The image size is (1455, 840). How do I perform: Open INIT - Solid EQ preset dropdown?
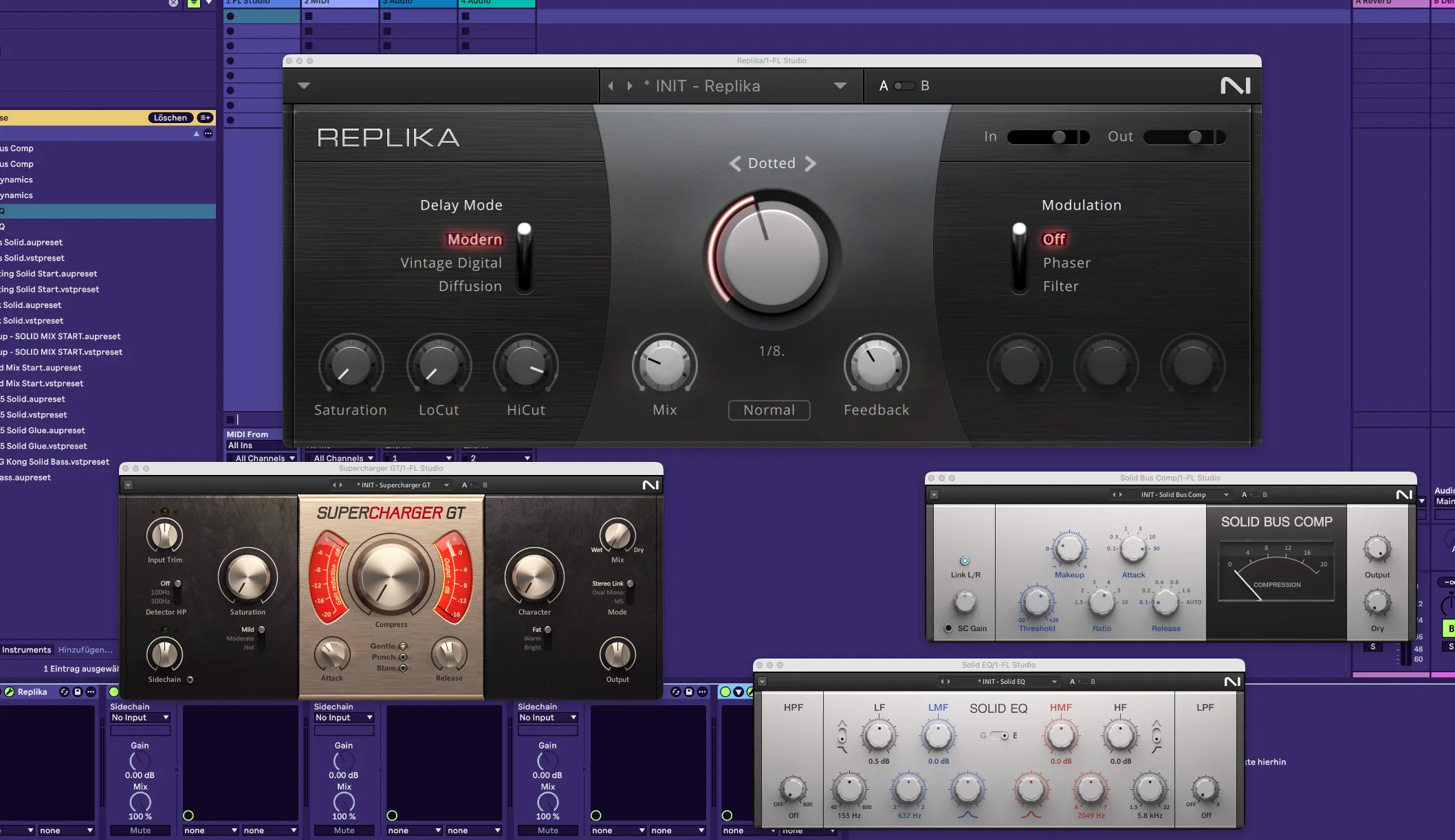[1054, 682]
